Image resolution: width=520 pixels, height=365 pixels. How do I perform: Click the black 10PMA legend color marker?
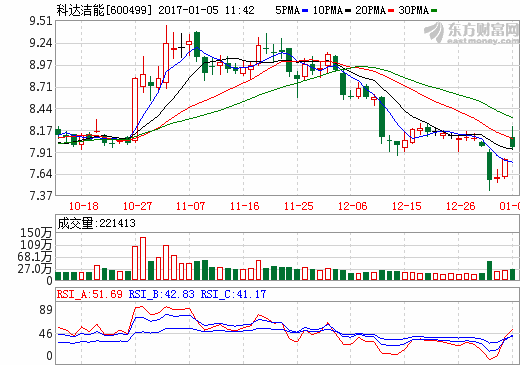click(348, 11)
